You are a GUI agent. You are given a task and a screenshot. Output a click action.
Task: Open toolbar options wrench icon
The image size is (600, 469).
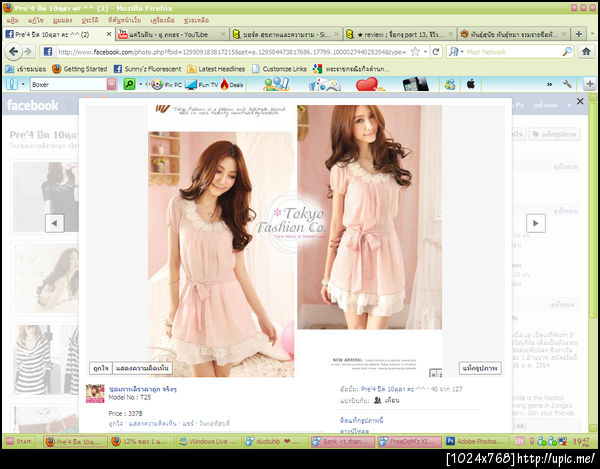point(567,84)
